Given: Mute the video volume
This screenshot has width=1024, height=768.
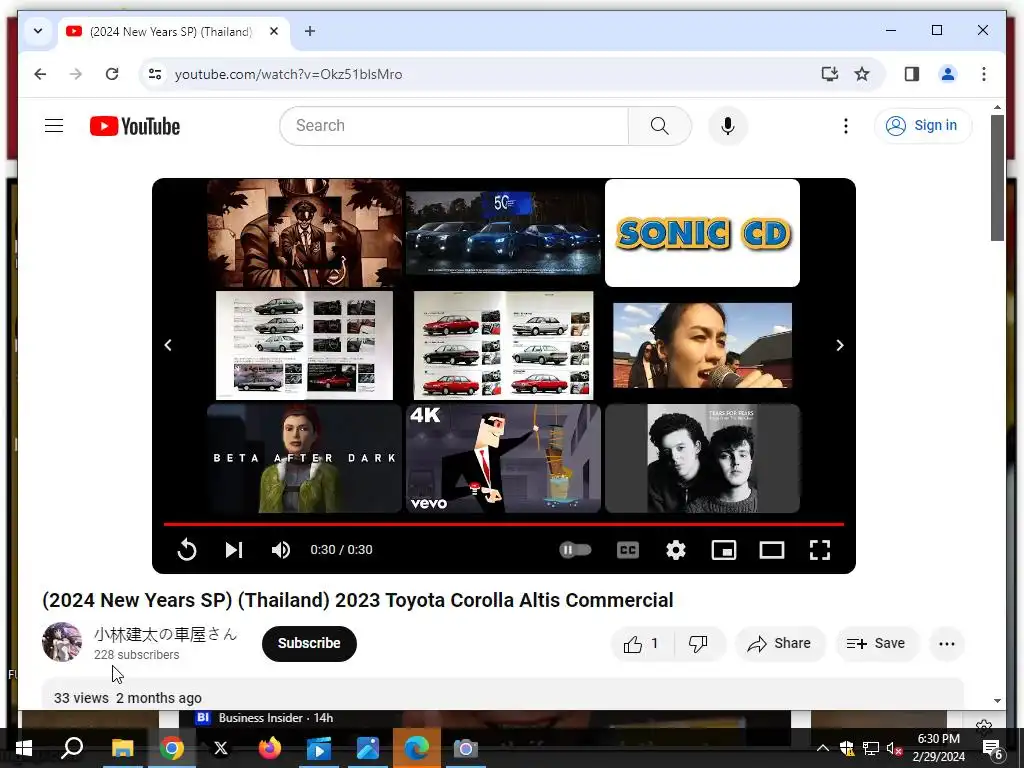Looking at the screenshot, I should (x=281, y=550).
